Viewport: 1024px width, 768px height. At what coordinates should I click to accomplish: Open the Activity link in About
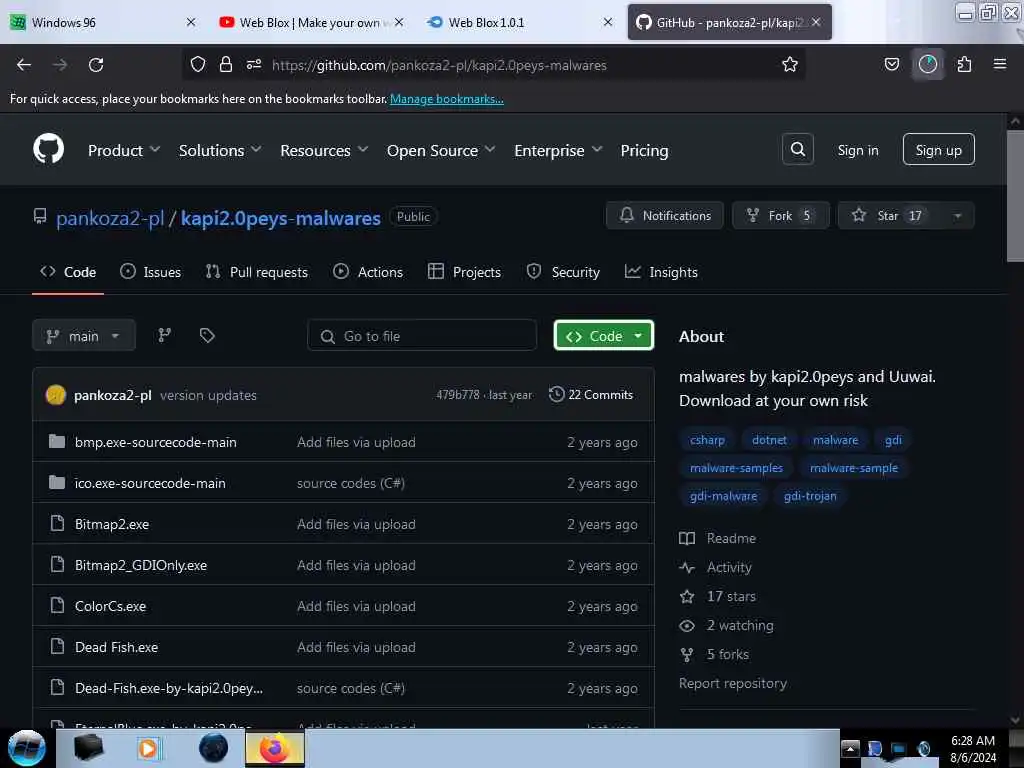(716, 567)
